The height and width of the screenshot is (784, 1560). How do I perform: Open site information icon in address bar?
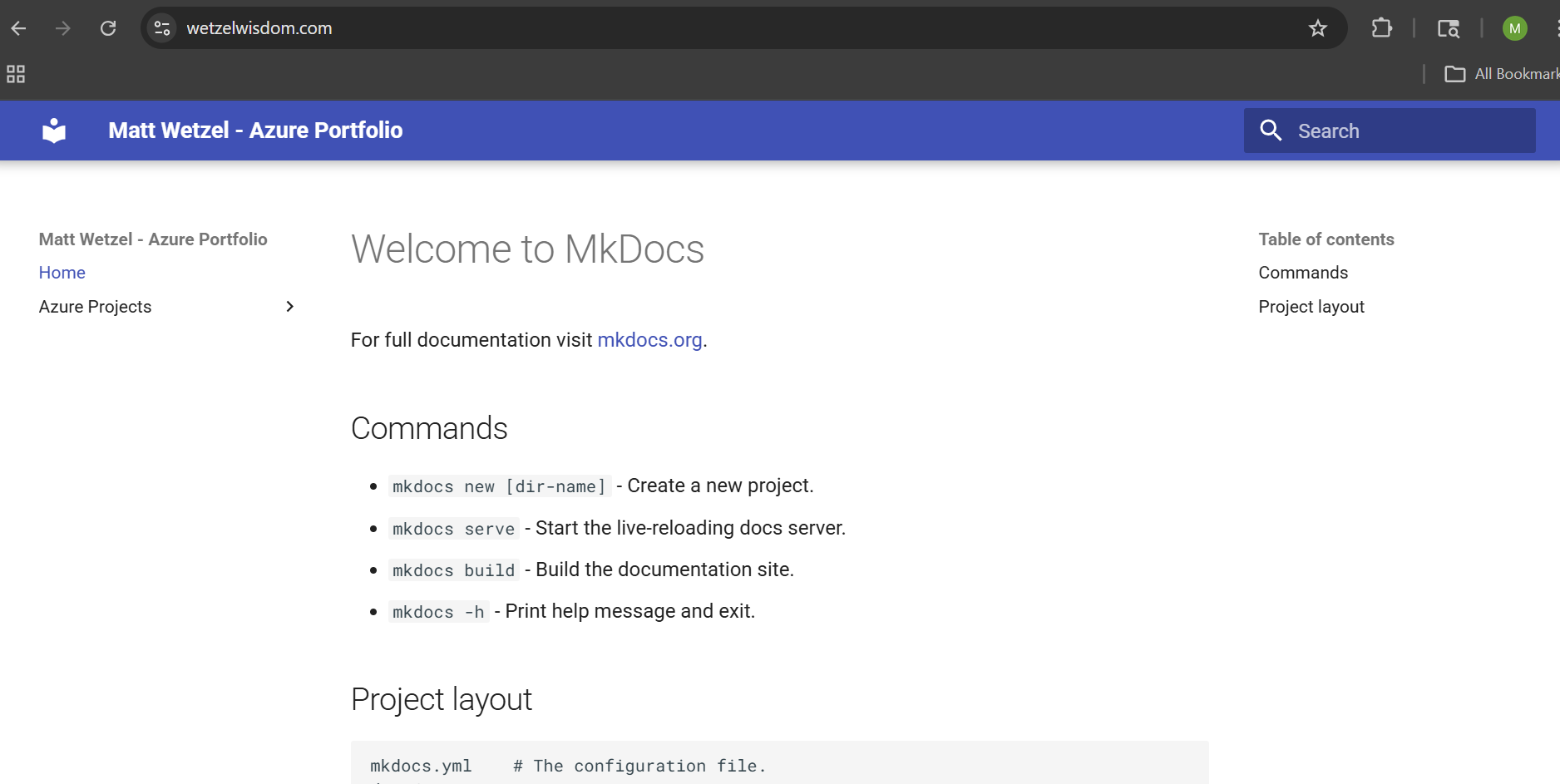162,28
